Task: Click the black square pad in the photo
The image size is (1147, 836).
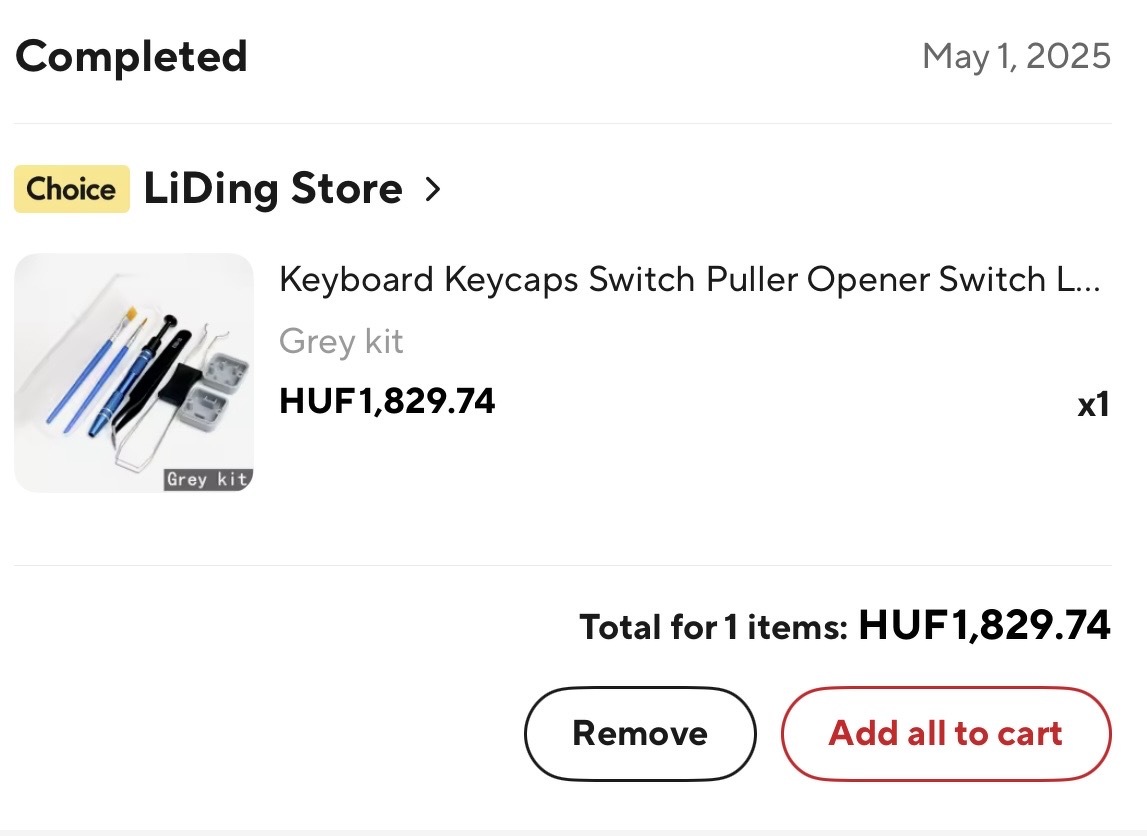Action: (181, 383)
